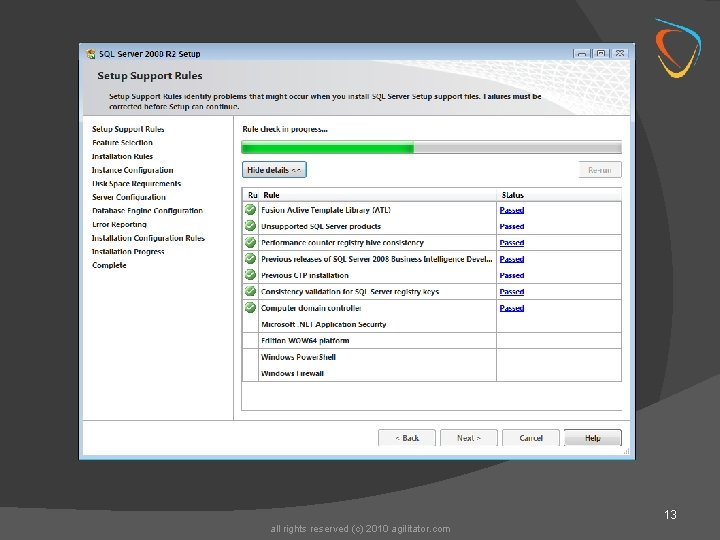
Task: Click Previous releases of SQL Server 2008 Business Intelligence text
Action: tap(377, 259)
